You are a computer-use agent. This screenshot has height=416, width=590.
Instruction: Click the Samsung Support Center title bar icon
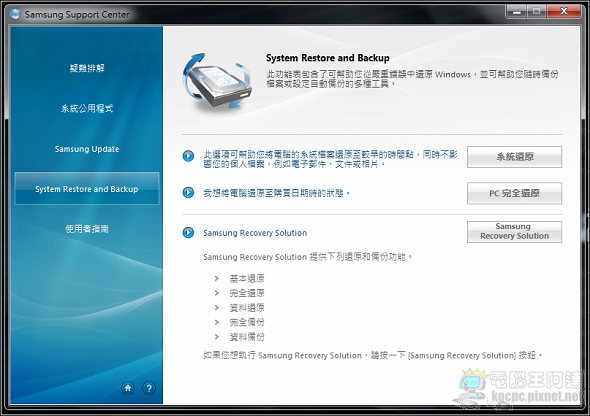(15, 14)
